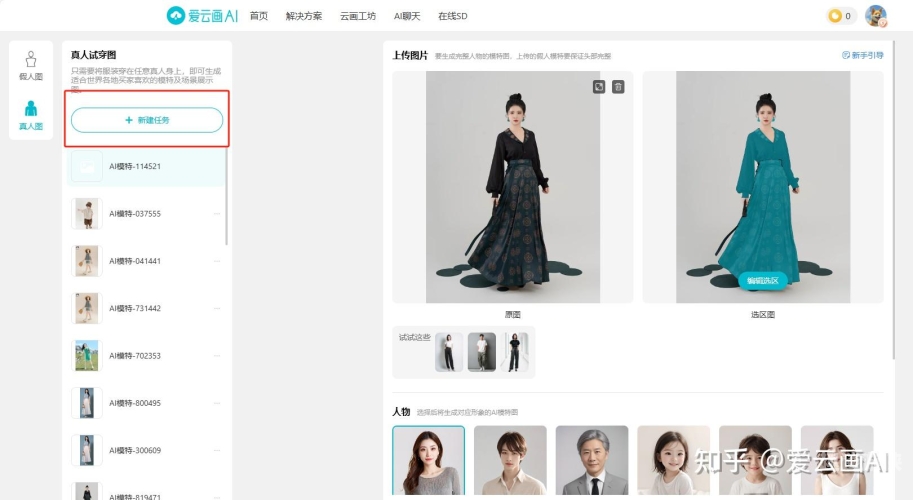The width and height of the screenshot is (913, 500).
Task: Select task AI模特-114521
Action: [x=146, y=166]
